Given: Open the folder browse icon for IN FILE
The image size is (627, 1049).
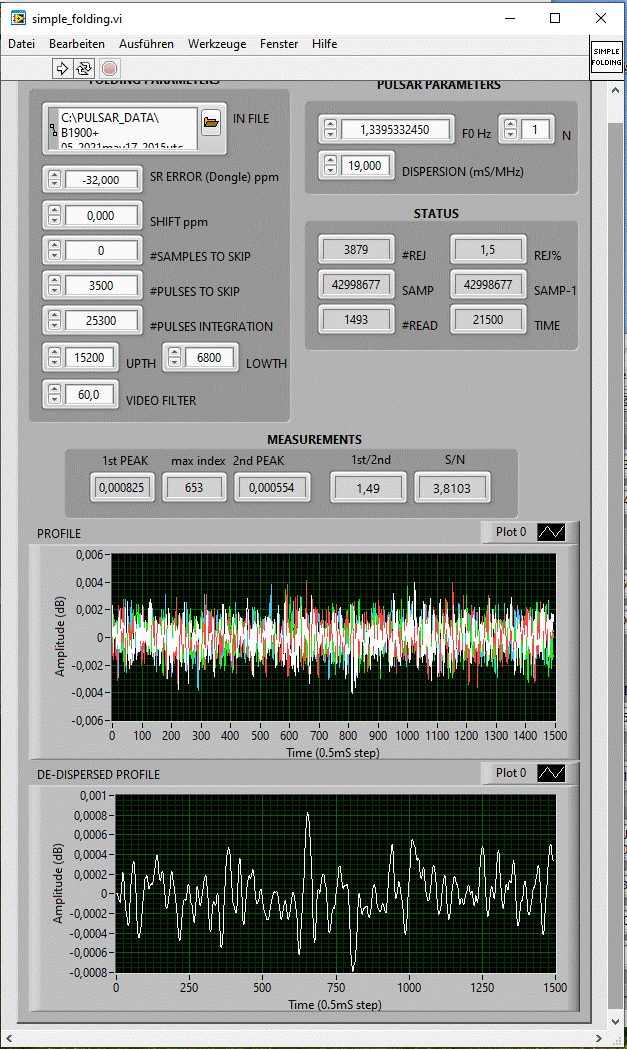Looking at the screenshot, I should pyautogui.click(x=211, y=122).
